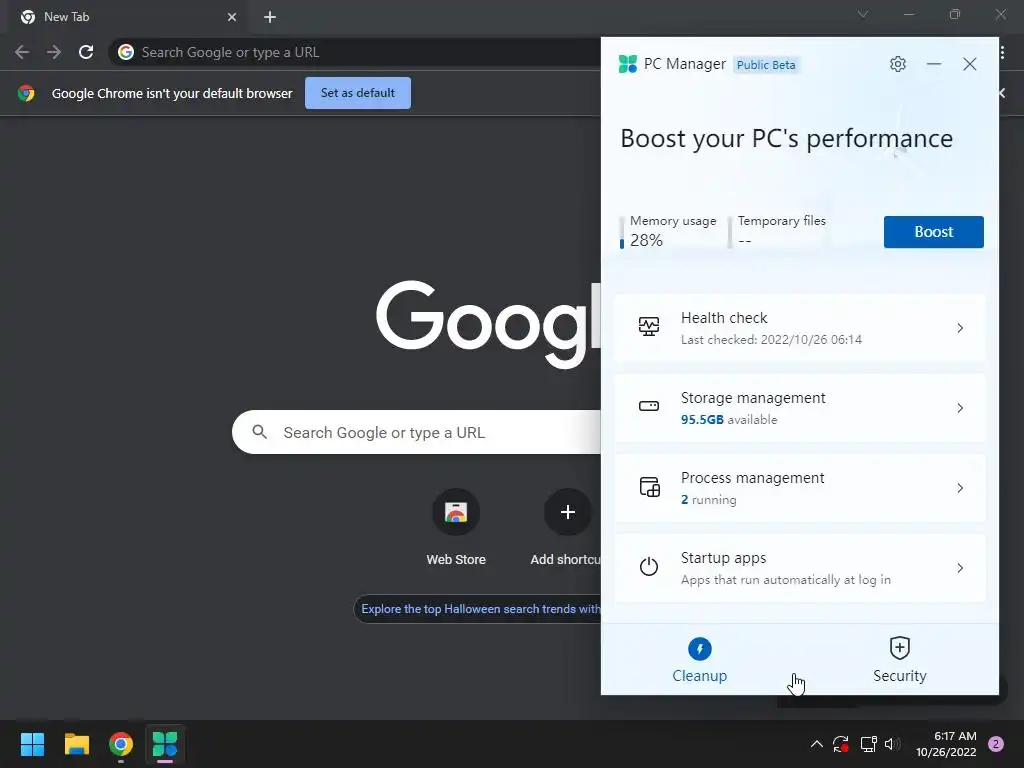
Task: Click the Storage management drive icon
Action: click(x=648, y=406)
